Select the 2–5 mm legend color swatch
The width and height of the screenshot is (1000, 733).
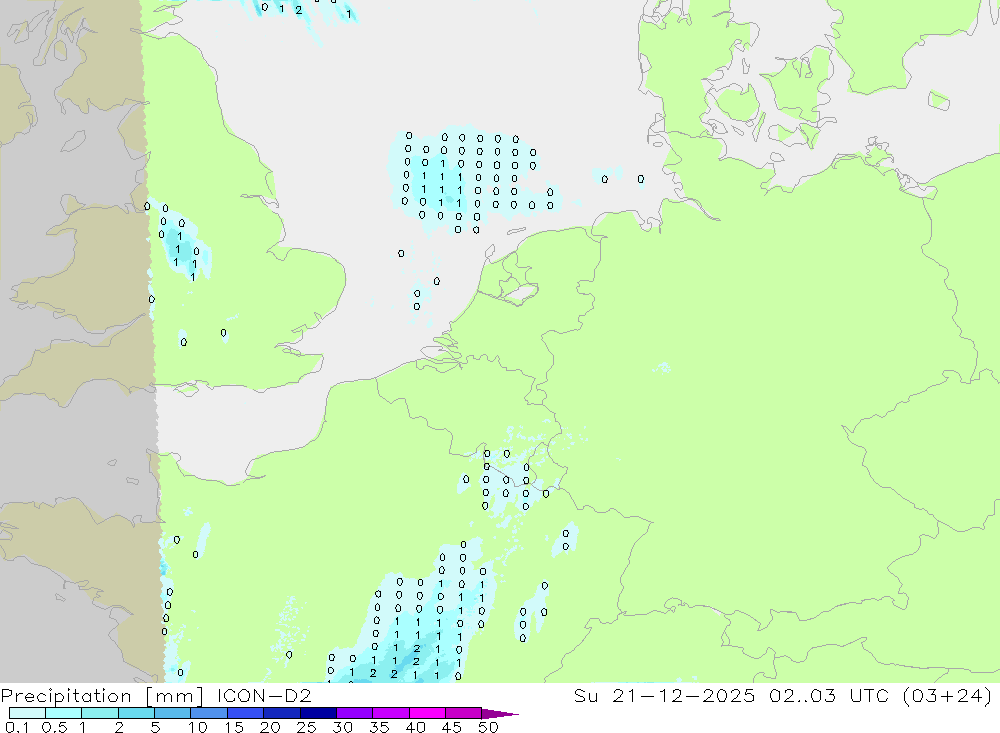[136, 713]
